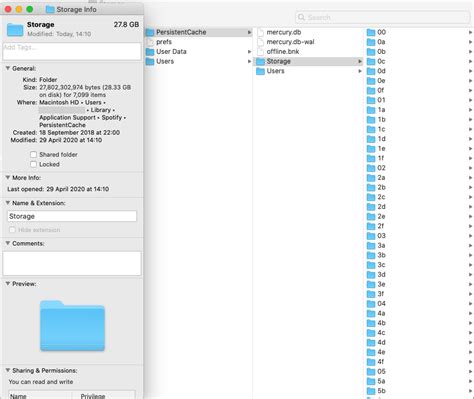Viewport: 474px width, 399px height.
Task: Collapse the Preview section
Action: coord(7,284)
